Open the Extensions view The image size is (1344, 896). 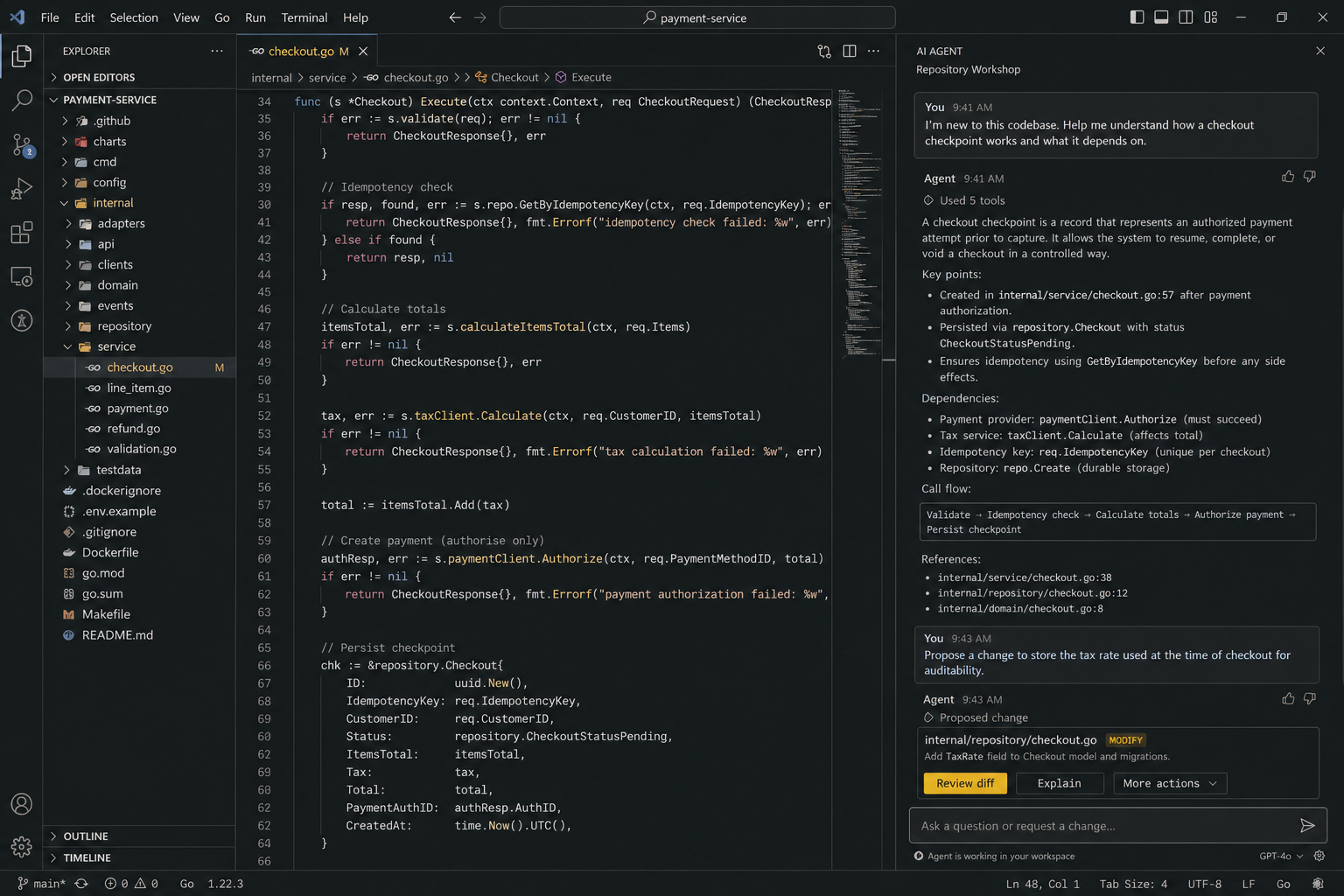pyautogui.click(x=22, y=233)
